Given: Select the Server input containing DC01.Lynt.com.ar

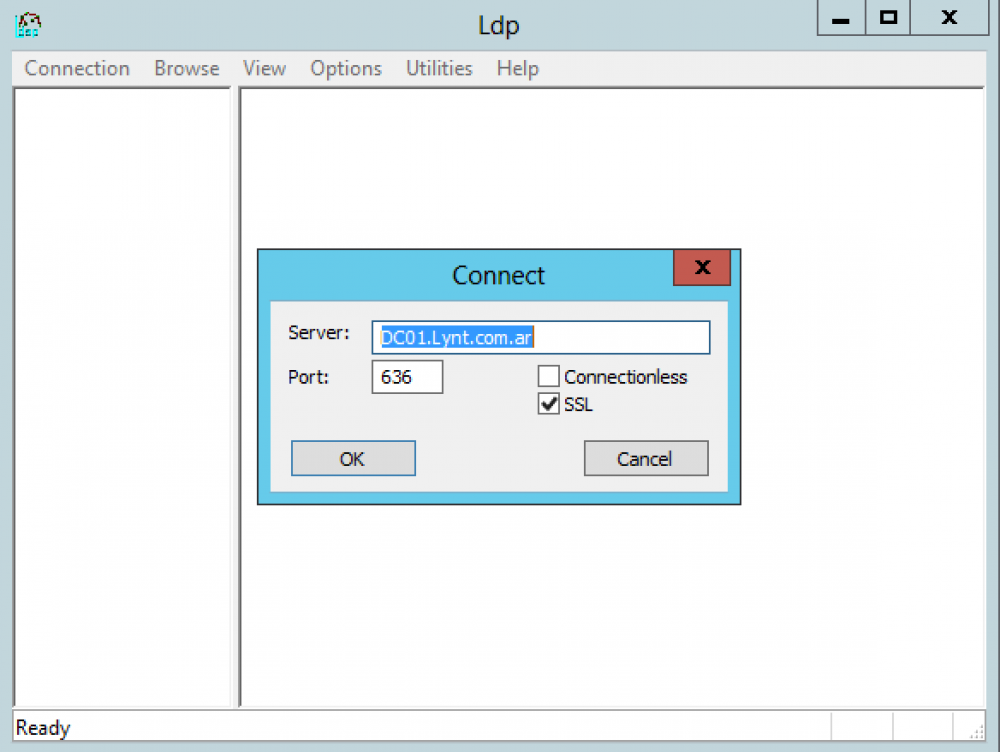Looking at the screenshot, I should 540,337.
